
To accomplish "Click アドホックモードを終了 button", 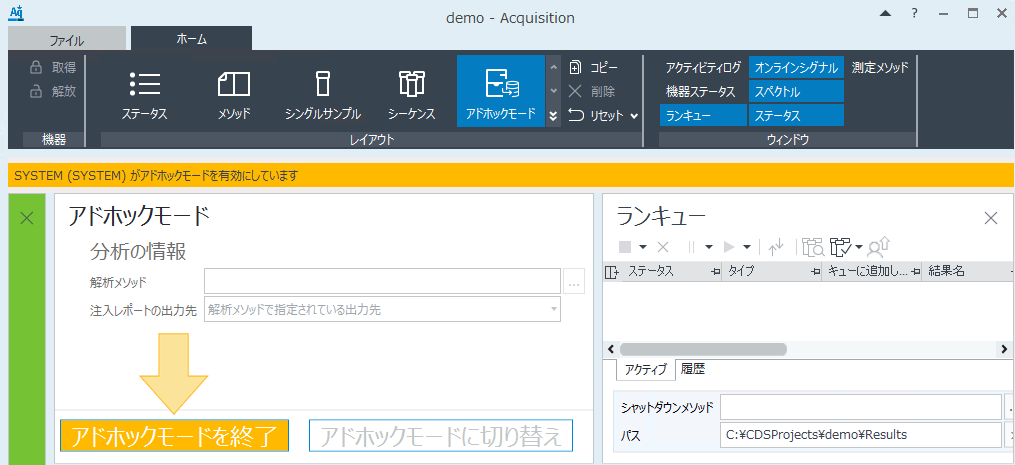I will click(174, 436).
